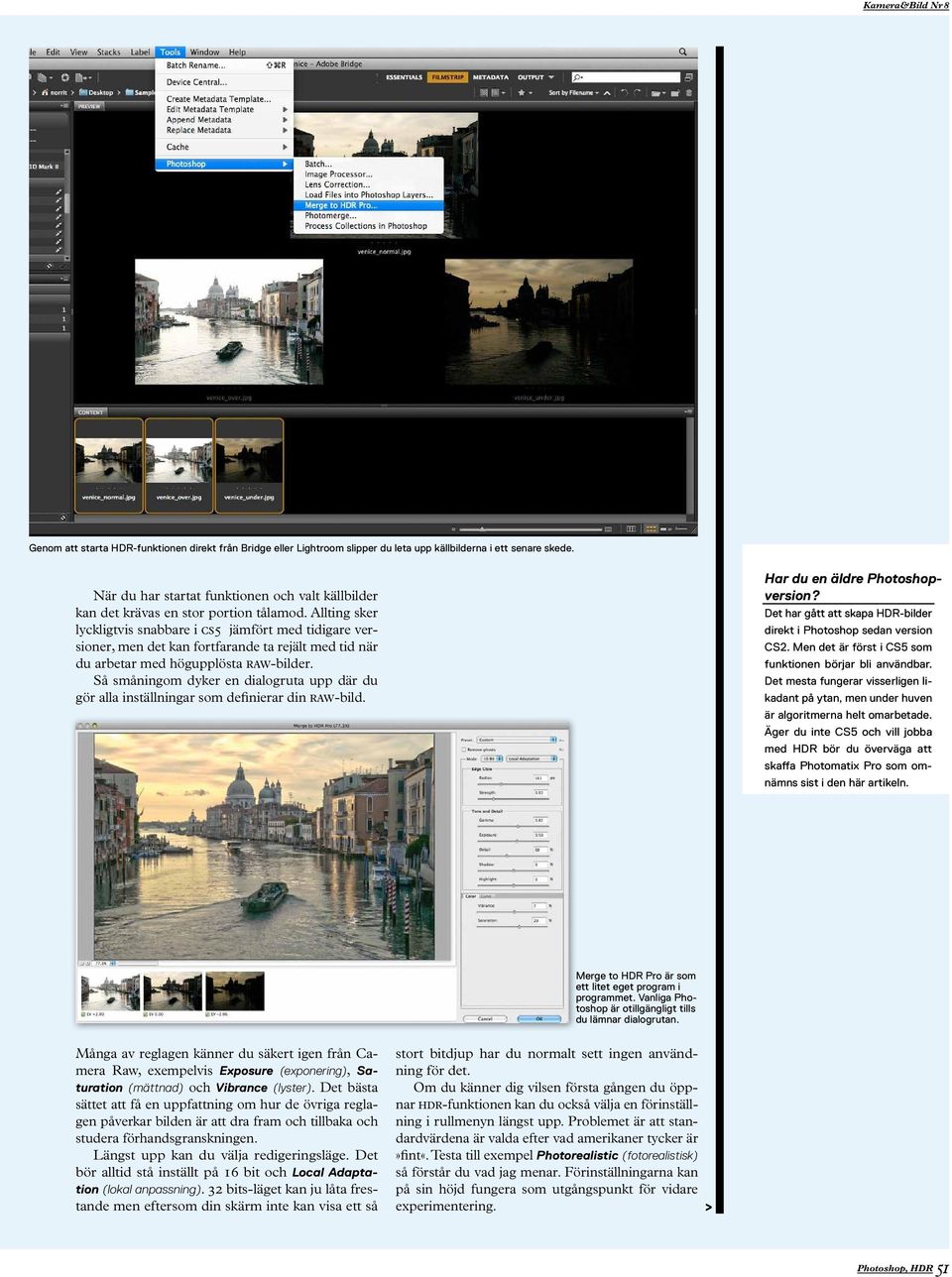This screenshot has height=1277, width=952.
Task: Click the Gamma value field
Action: coord(539,820)
